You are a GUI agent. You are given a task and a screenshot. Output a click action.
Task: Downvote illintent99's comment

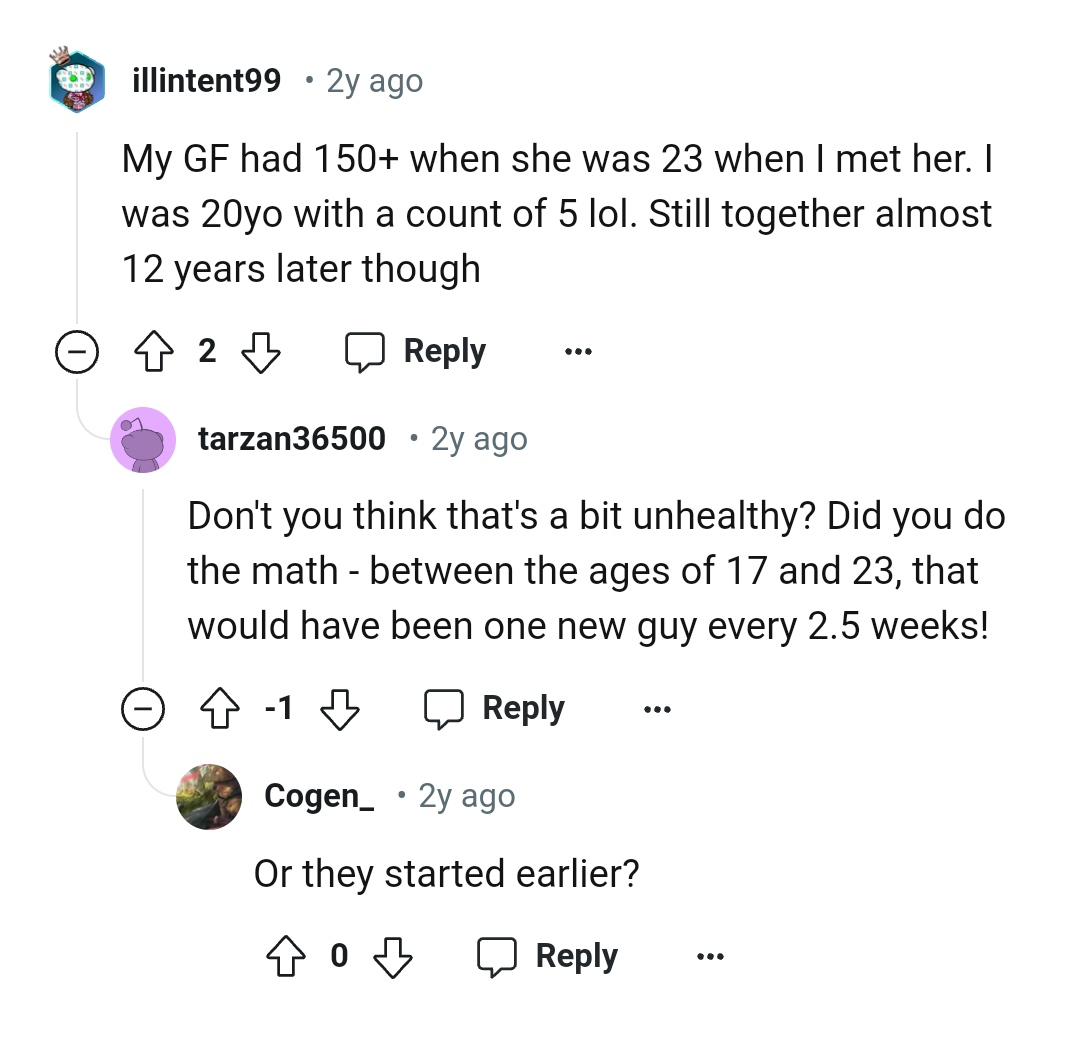click(x=260, y=352)
